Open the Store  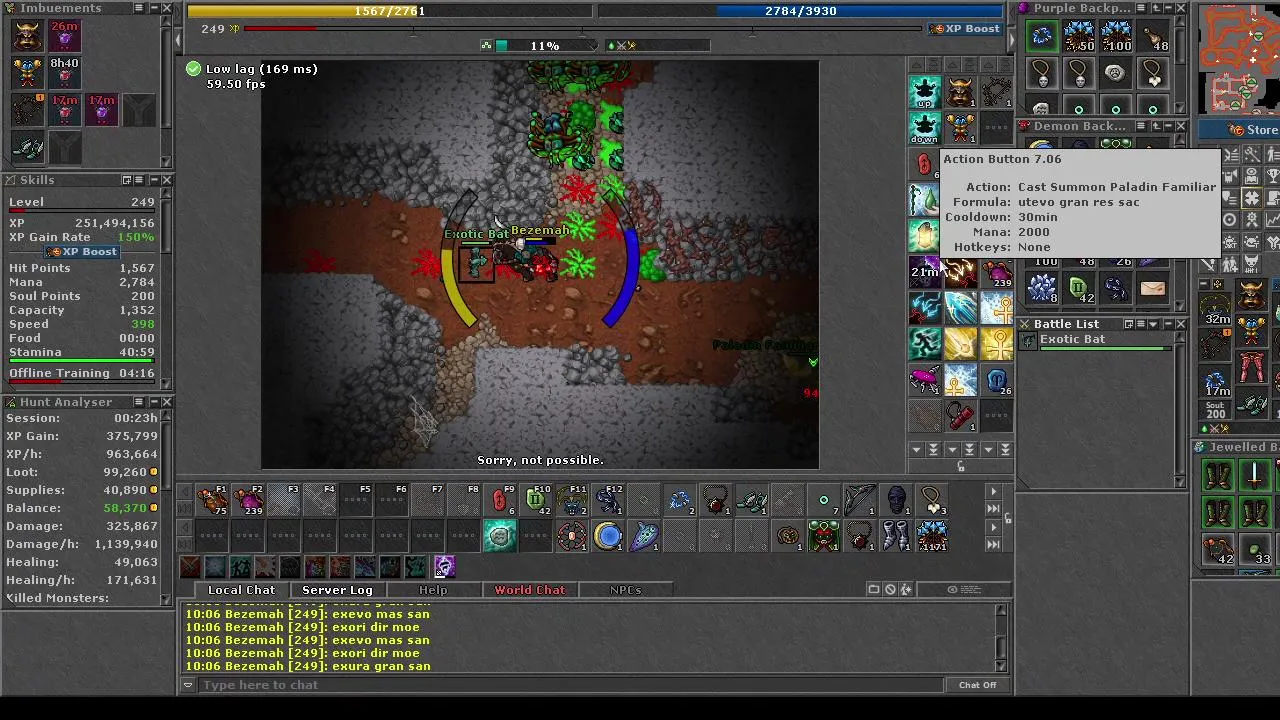pyautogui.click(x=1241, y=130)
